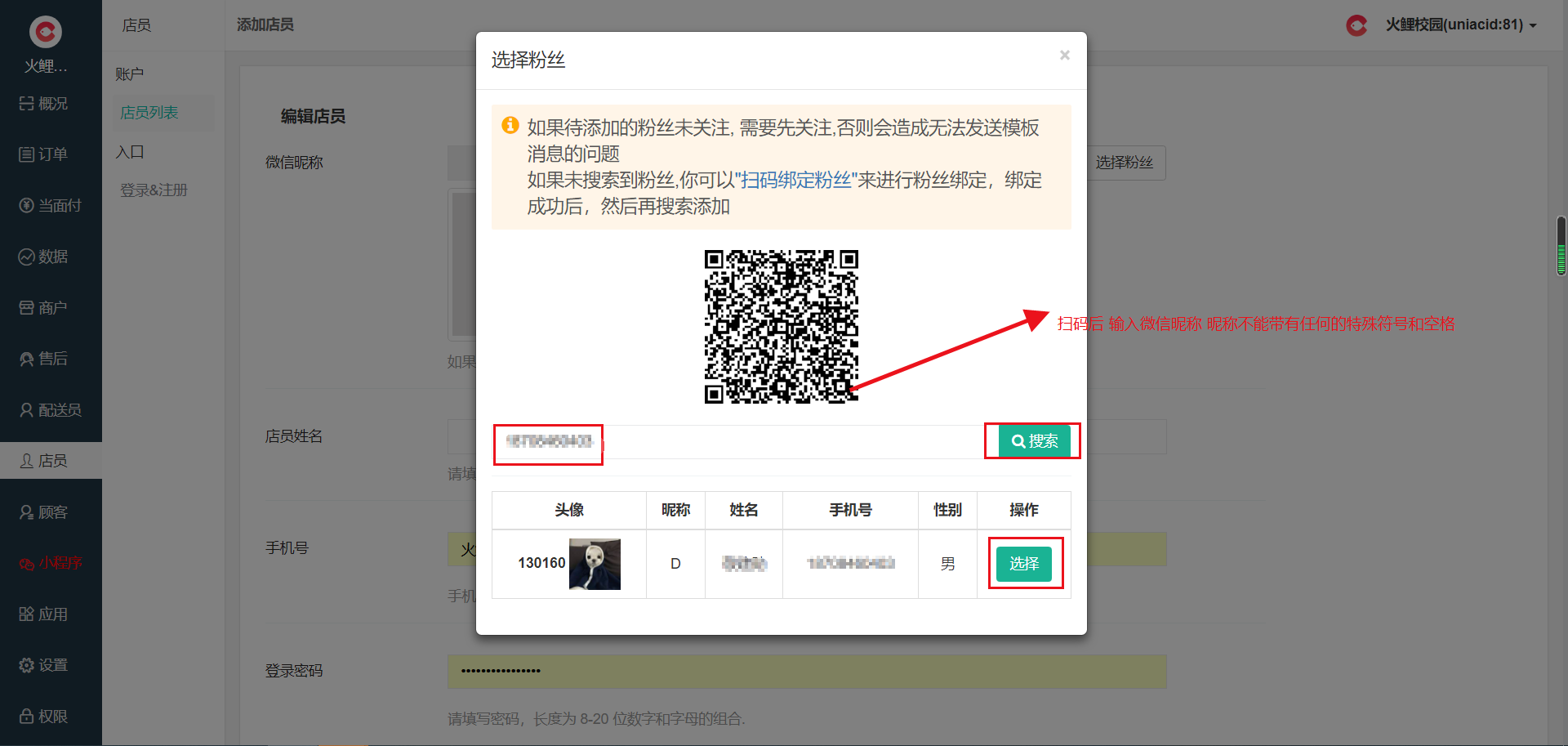This screenshot has width=1568, height=746.
Task: Click the fan avatar thumbnail
Action: point(595,564)
